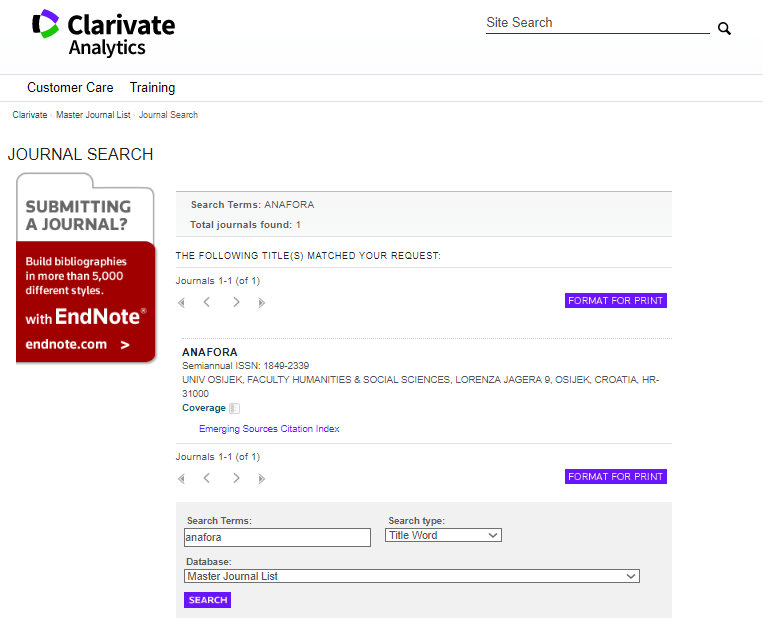Click the Total journals found: 1 text
This screenshot has height=618, width=763.
[245, 225]
